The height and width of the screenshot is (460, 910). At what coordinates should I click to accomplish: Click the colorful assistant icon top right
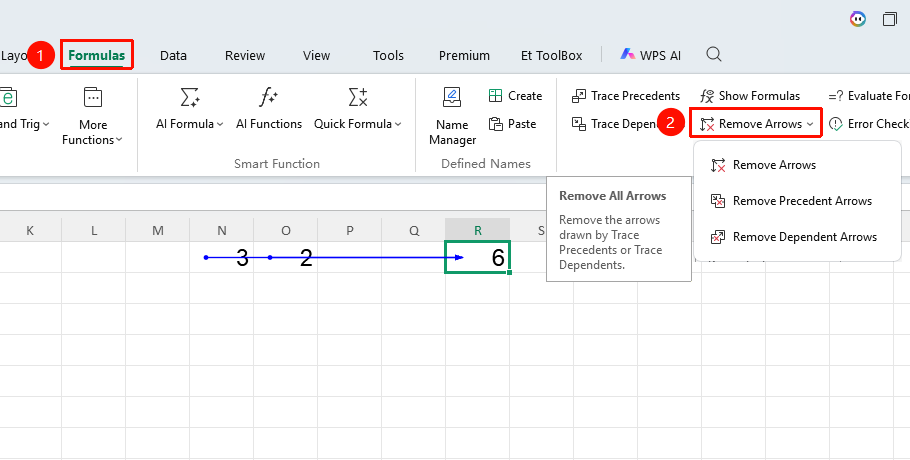858,19
